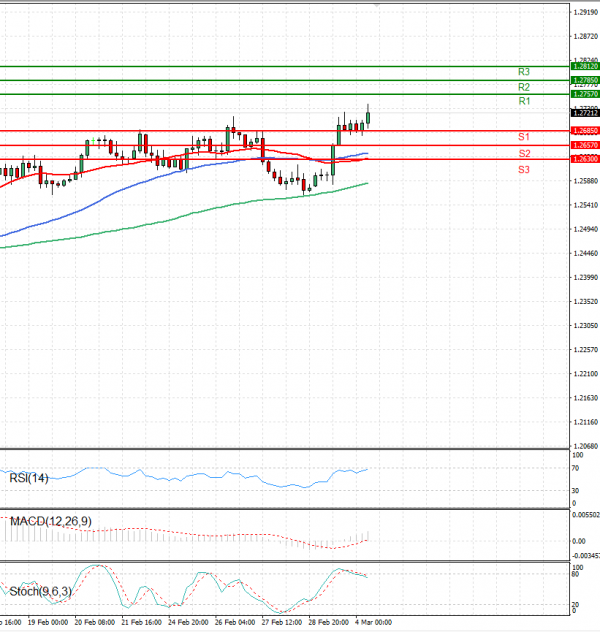
Task: Select the MACD(12,26,9) indicator label
Action: (49, 522)
